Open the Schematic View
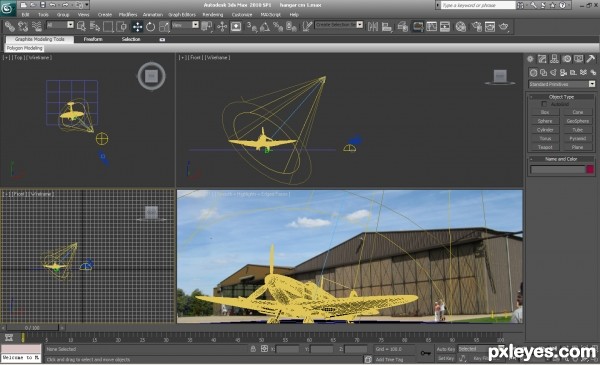The width and height of the screenshot is (600, 365). 445,26
